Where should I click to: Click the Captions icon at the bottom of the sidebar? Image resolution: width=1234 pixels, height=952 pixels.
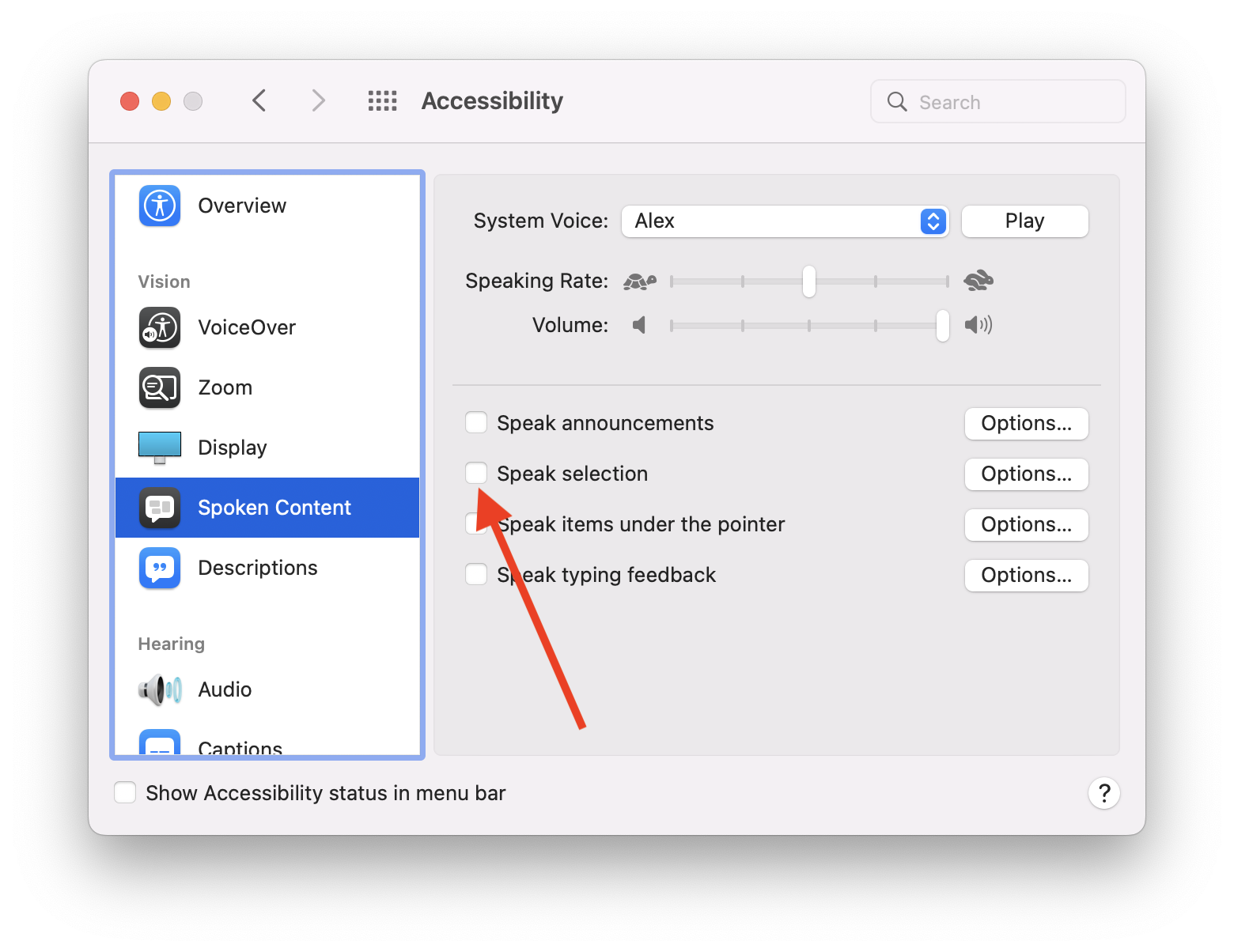tap(160, 742)
